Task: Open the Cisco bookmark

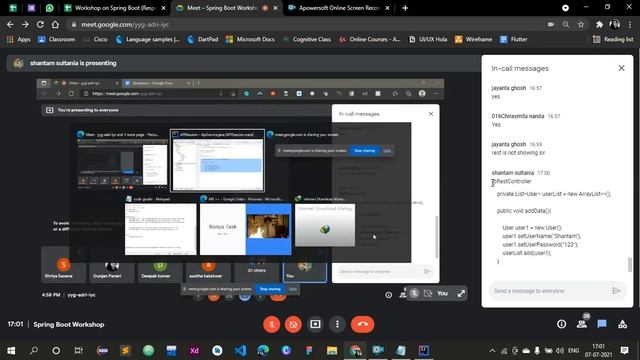Action: tap(96, 39)
